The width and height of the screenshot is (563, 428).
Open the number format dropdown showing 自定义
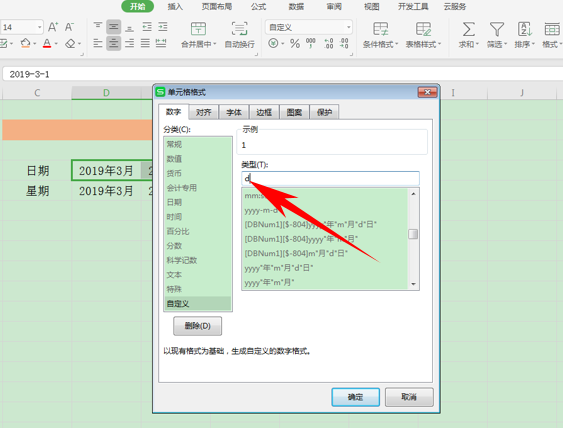309,27
